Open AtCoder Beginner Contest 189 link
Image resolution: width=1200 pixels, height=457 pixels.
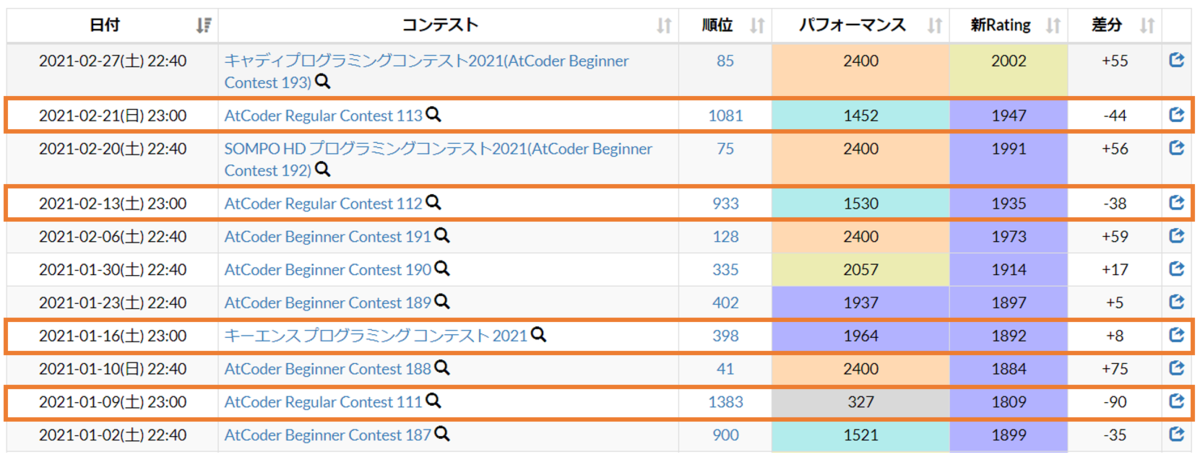[x=328, y=303]
